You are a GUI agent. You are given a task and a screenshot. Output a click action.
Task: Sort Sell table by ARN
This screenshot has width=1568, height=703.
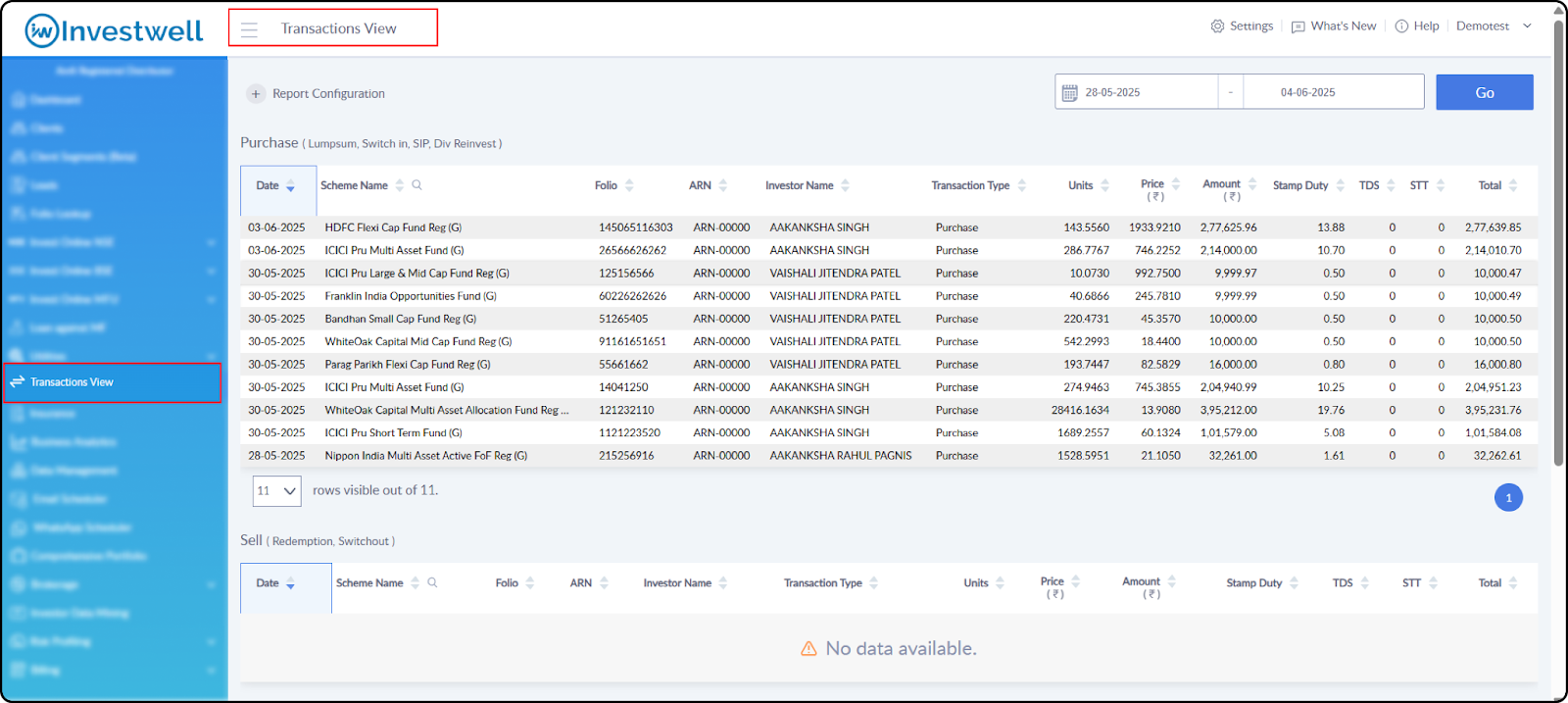point(604,582)
